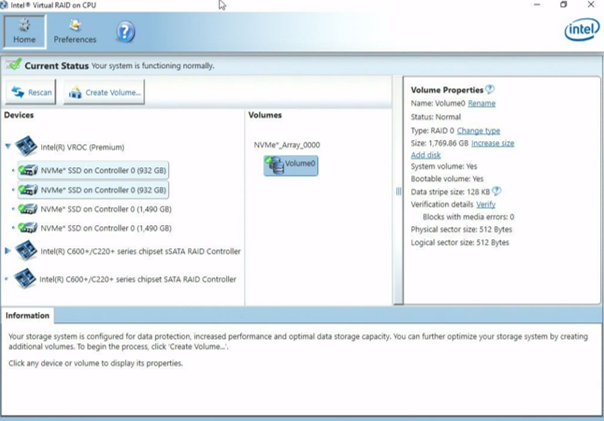Click System volume: Yes text
Image resolution: width=604 pixels, height=421 pixels.
coord(444,166)
